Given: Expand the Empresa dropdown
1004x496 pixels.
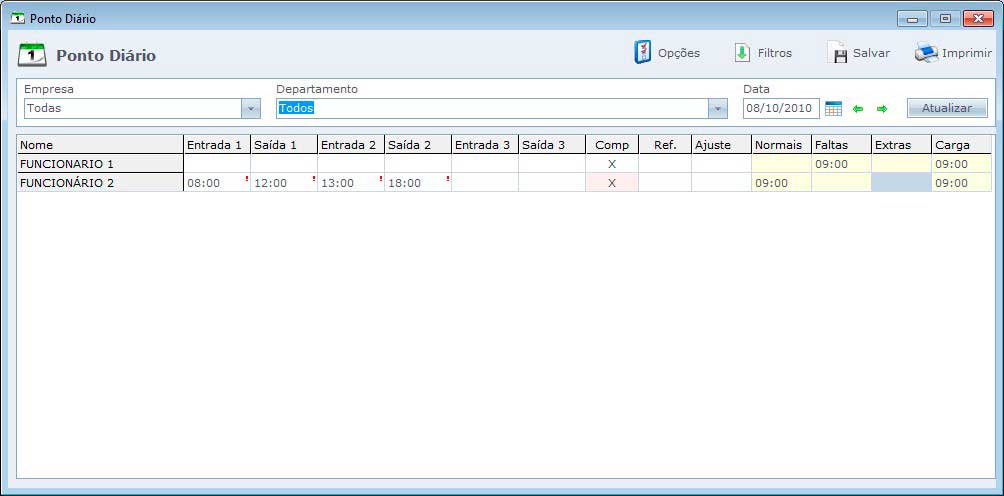Looking at the screenshot, I should pos(250,108).
